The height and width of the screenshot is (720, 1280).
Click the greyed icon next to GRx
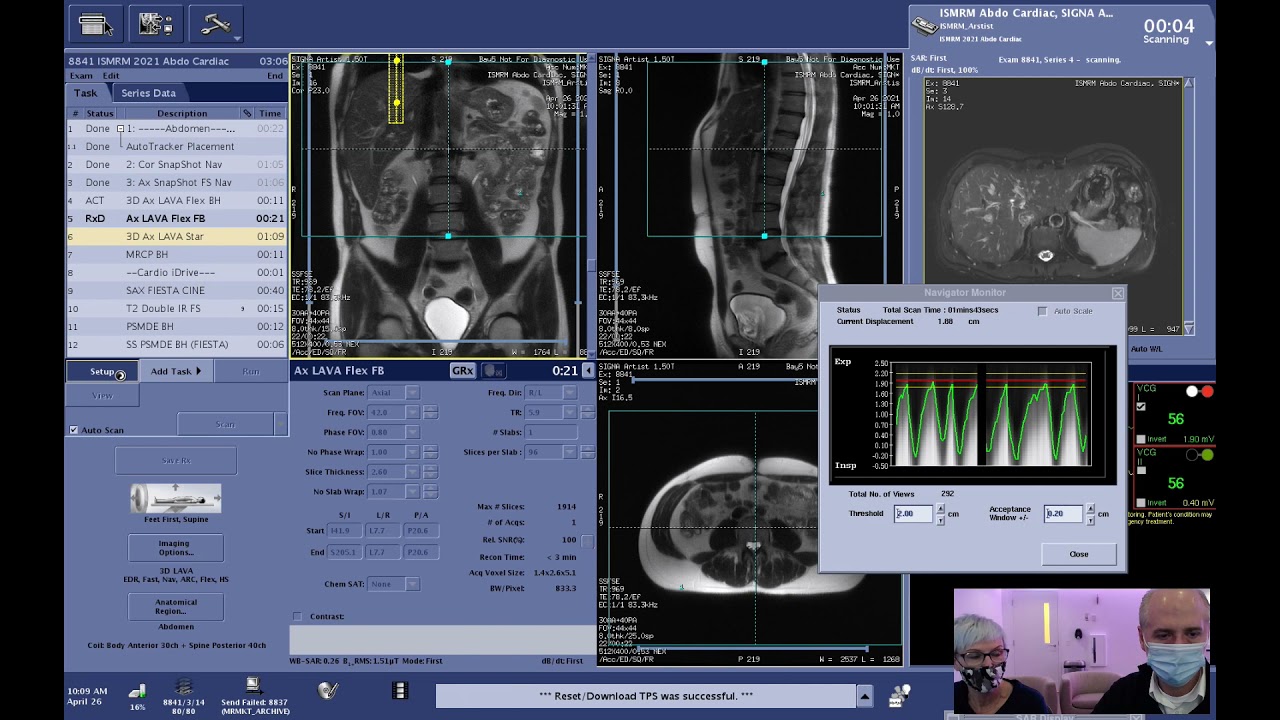tap(492, 371)
